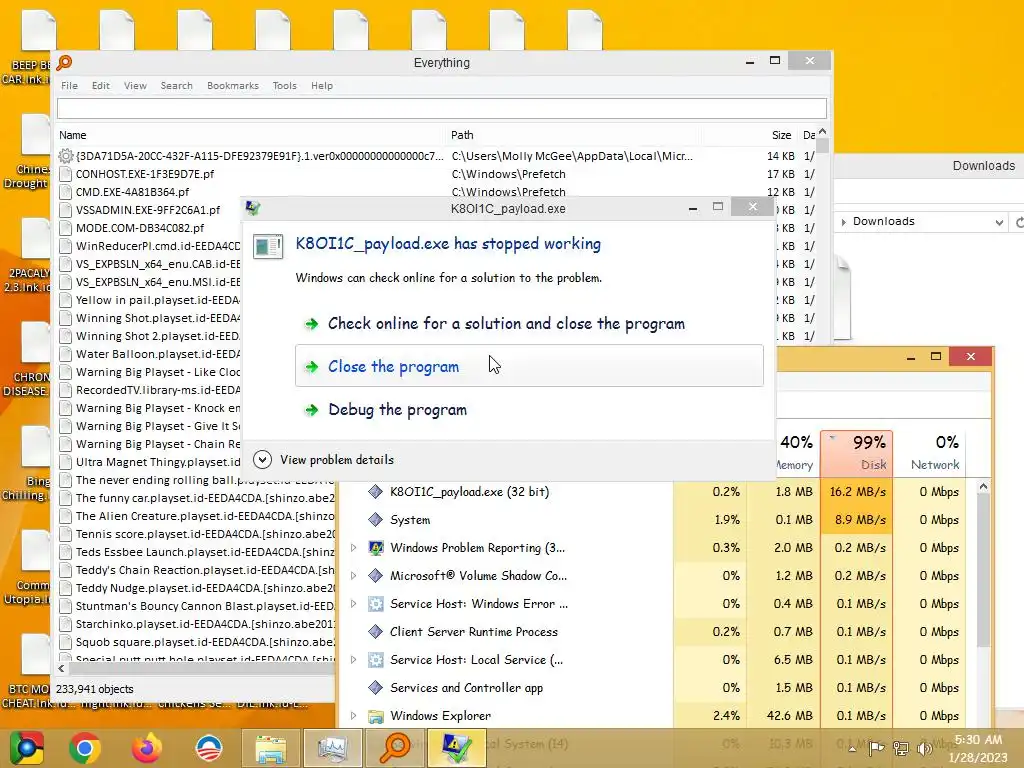The height and width of the screenshot is (768, 1024).
Task: Click the breadcrumb arrow before Downloads path
Action: 844,222
